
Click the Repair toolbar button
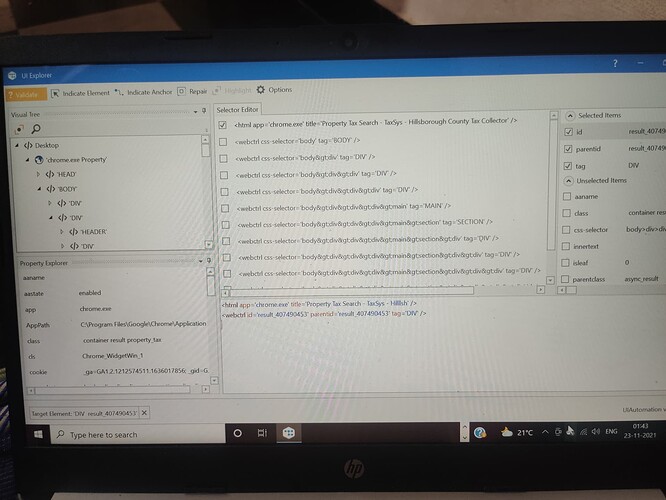[192, 91]
